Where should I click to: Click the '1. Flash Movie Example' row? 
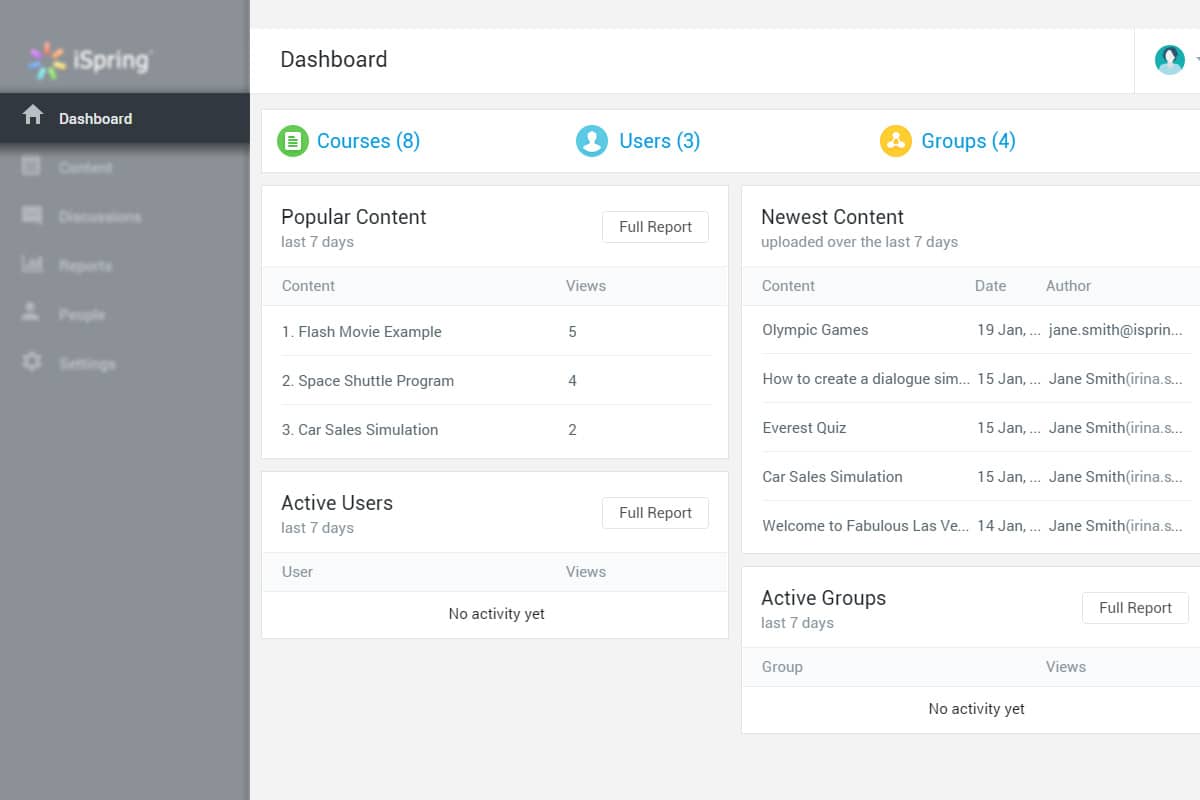pyautogui.click(x=495, y=331)
